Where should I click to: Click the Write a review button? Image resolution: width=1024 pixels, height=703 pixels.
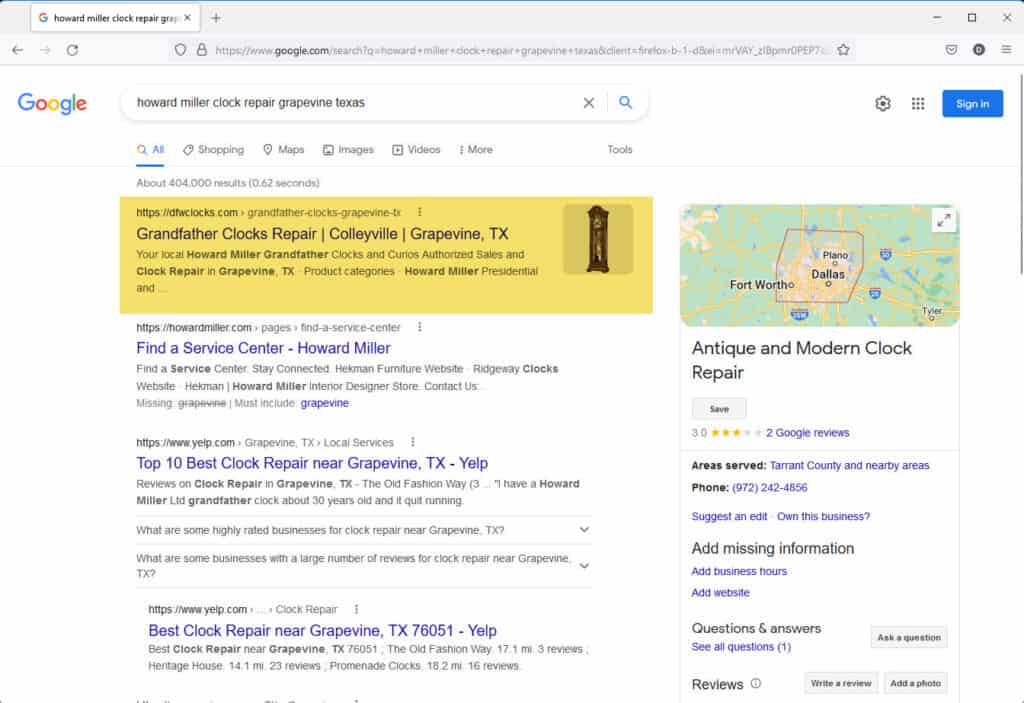pos(841,683)
